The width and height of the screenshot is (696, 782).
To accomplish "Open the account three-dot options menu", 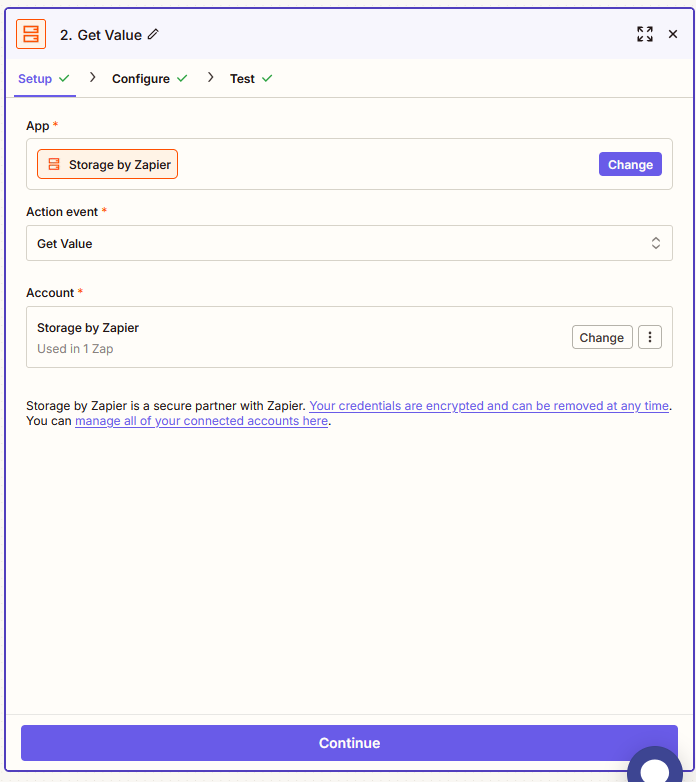I will click(650, 337).
